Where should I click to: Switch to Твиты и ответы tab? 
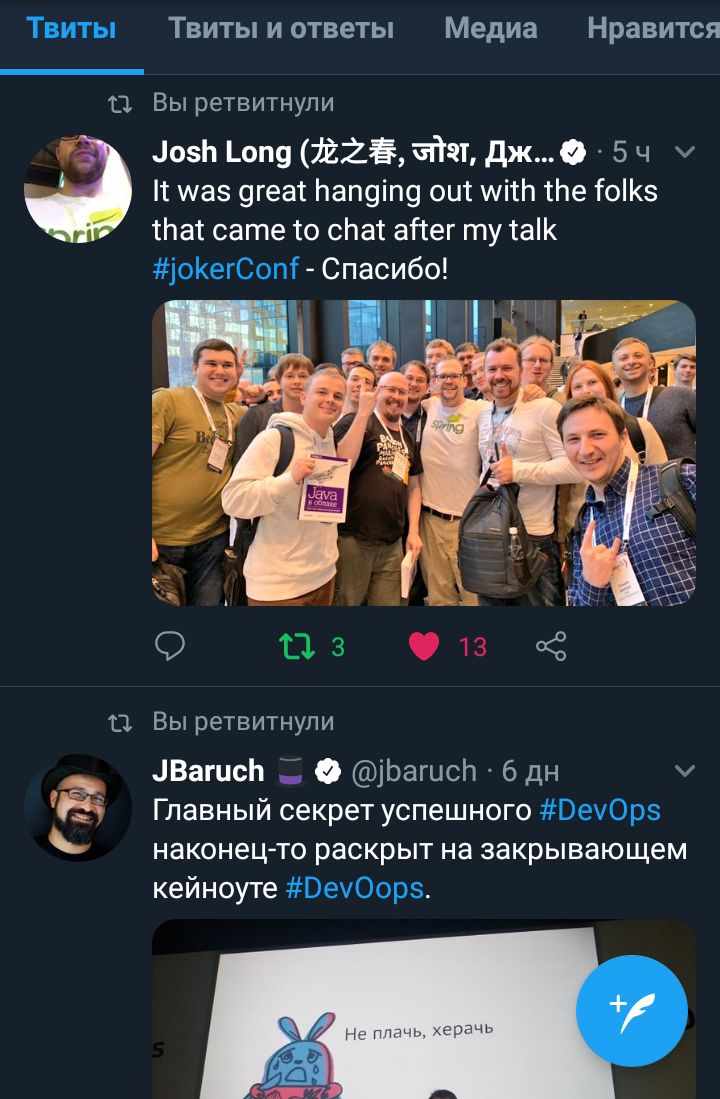point(280,29)
